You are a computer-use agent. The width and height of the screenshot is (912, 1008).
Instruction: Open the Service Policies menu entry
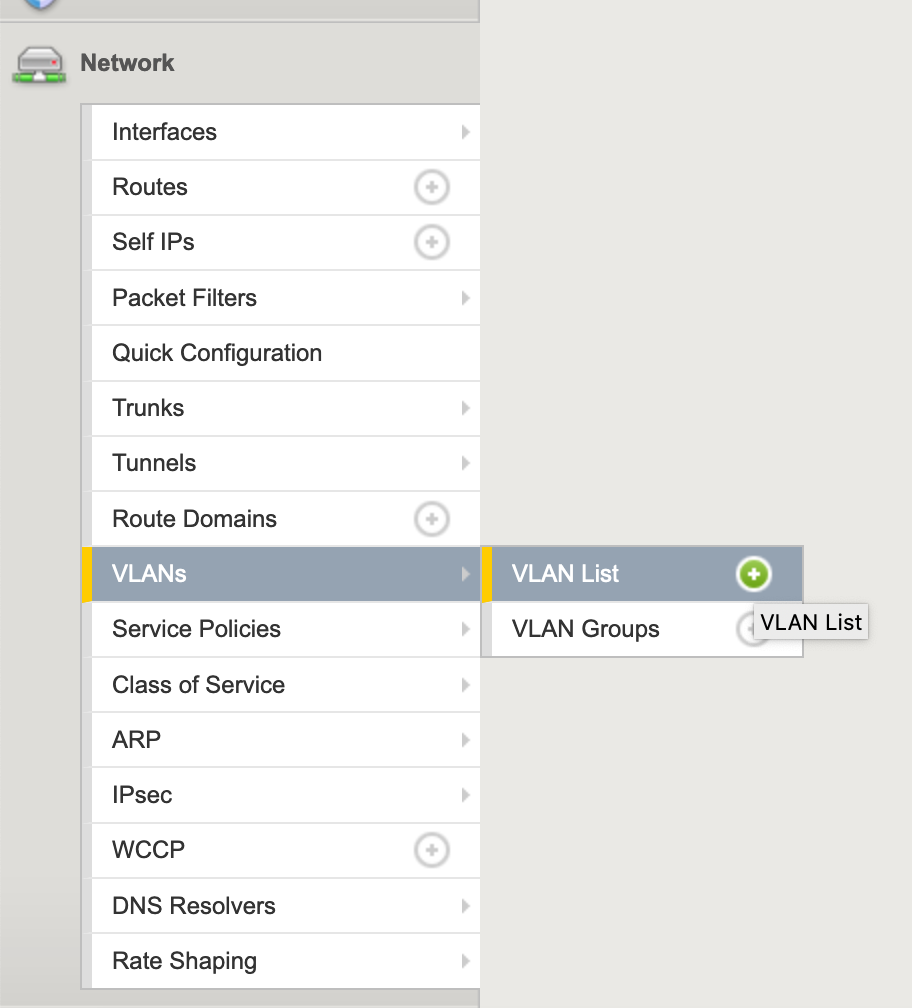click(x=285, y=629)
